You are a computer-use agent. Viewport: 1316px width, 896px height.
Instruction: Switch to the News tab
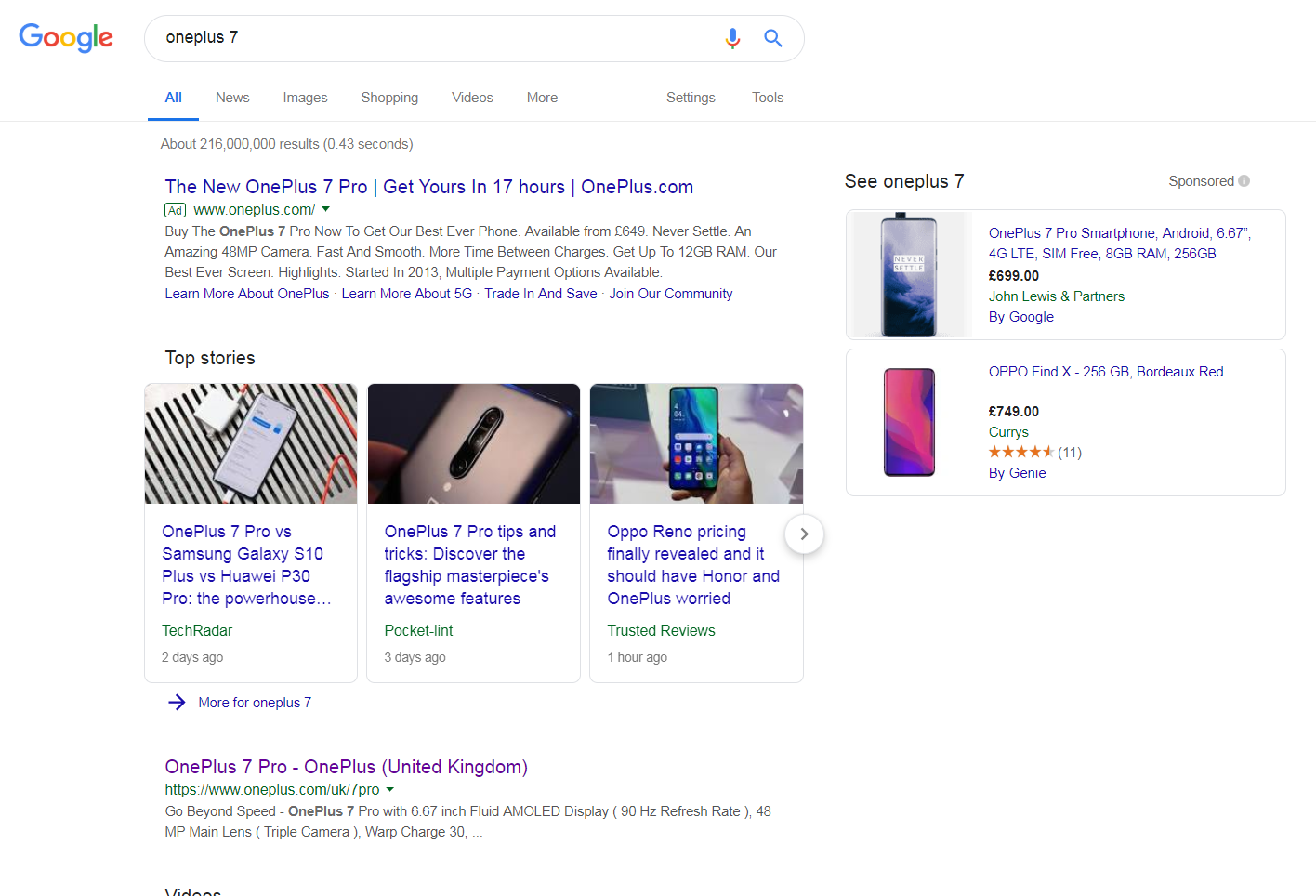coord(232,98)
